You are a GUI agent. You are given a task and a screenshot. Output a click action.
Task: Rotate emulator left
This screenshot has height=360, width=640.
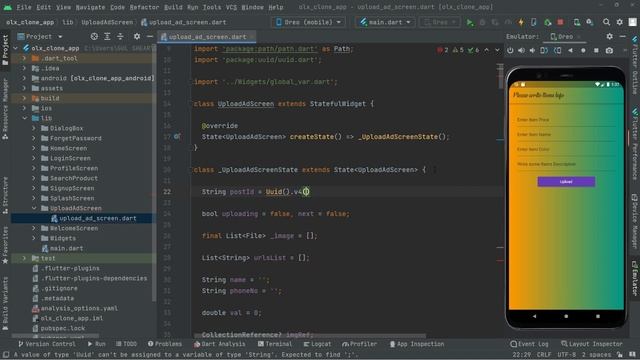coord(544,51)
